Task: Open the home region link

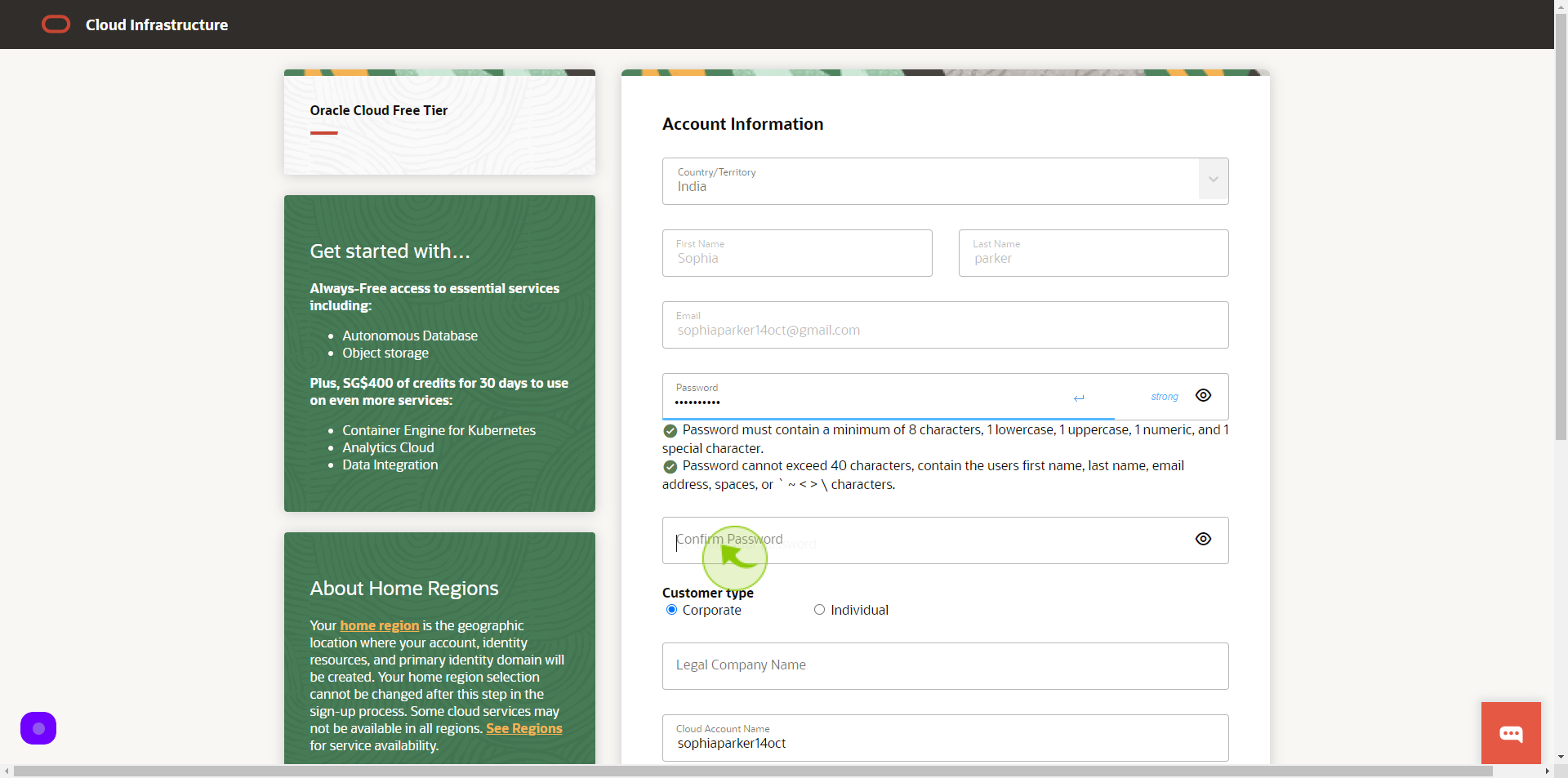Action: point(379,625)
